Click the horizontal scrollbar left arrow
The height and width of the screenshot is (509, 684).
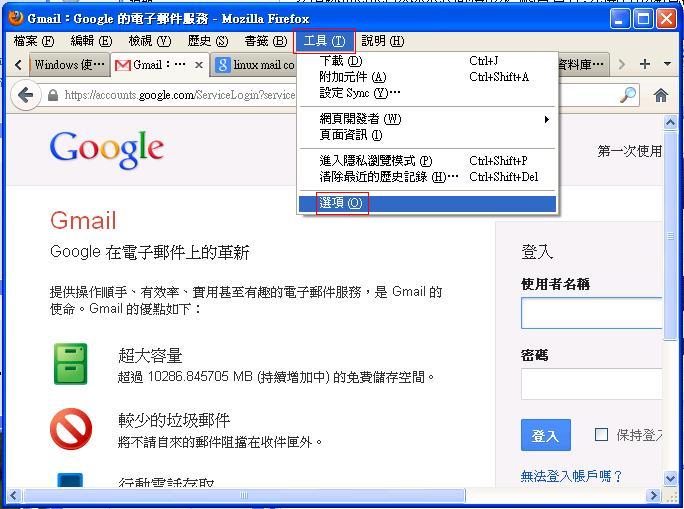click(x=14, y=495)
